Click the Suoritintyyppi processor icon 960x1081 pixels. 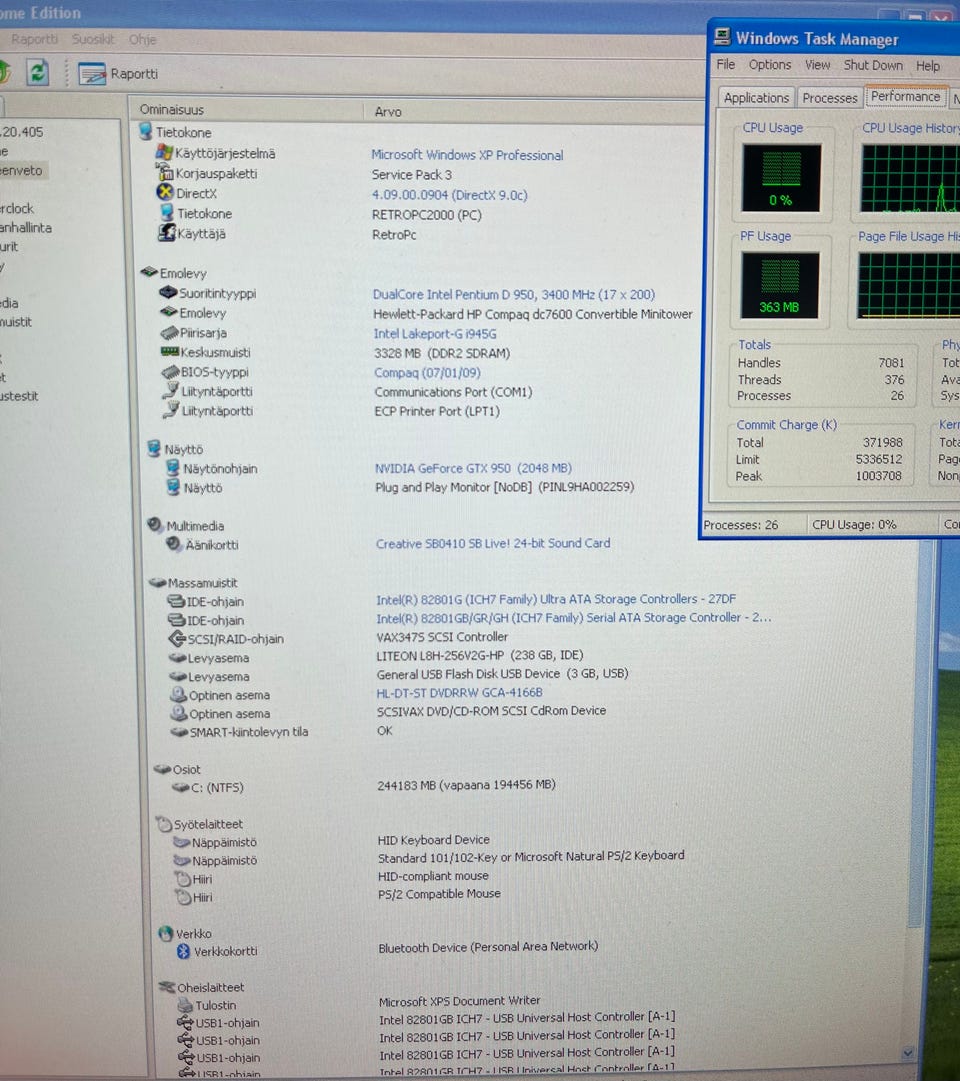168,292
